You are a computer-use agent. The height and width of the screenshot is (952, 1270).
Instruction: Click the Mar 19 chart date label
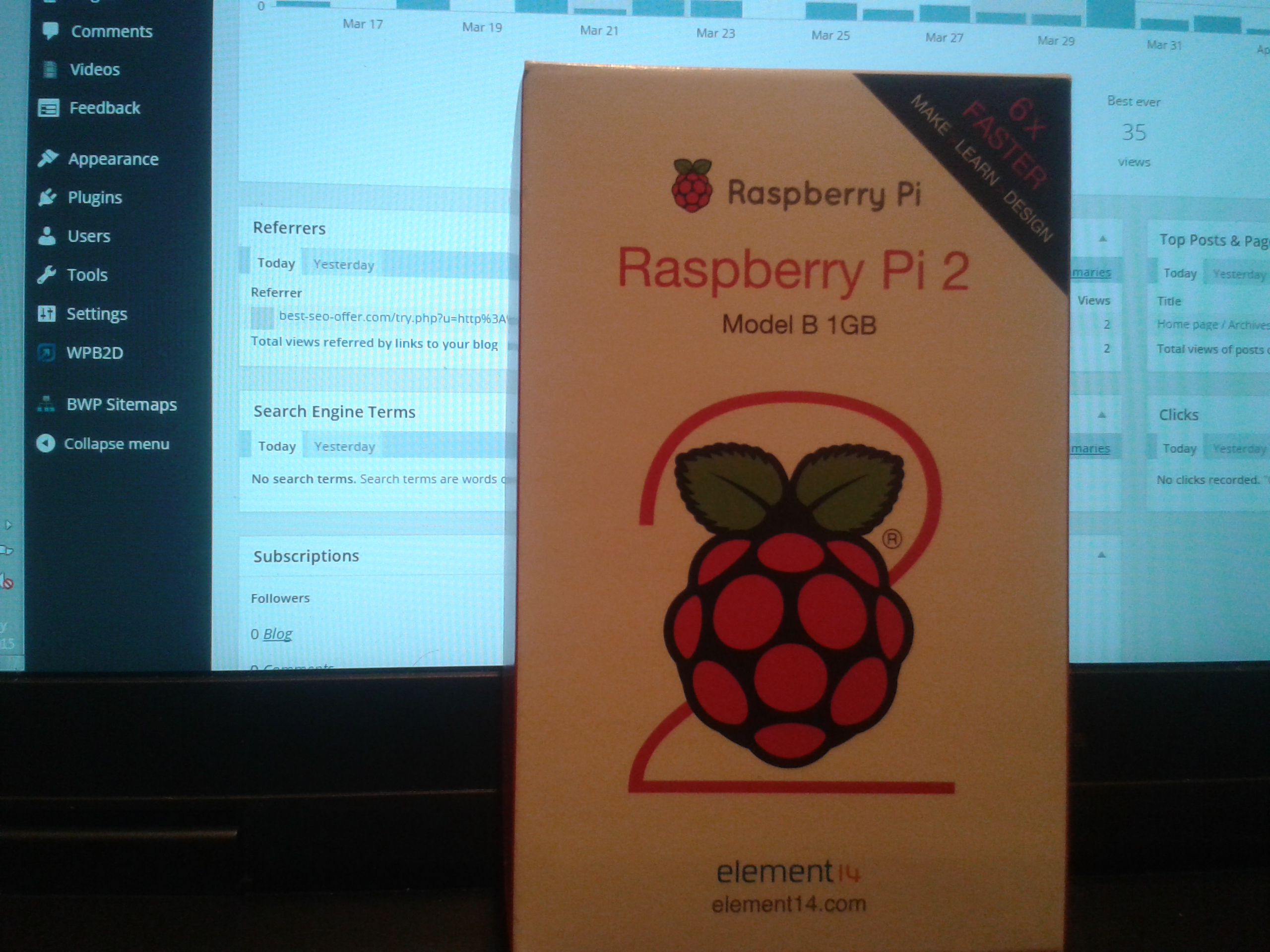482,27
